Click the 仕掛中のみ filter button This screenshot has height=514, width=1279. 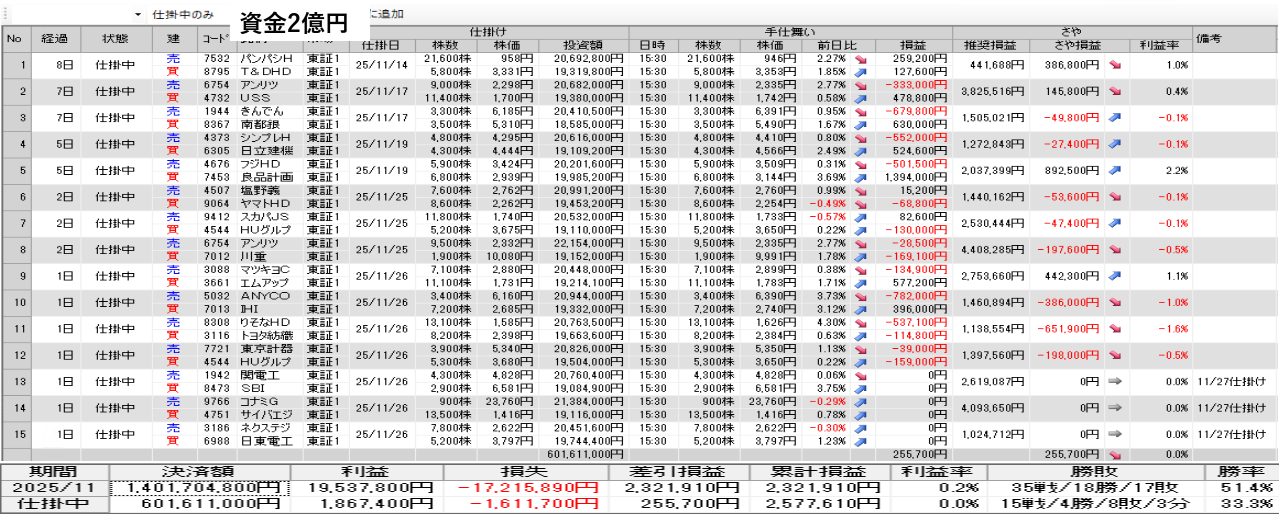[x=182, y=15]
